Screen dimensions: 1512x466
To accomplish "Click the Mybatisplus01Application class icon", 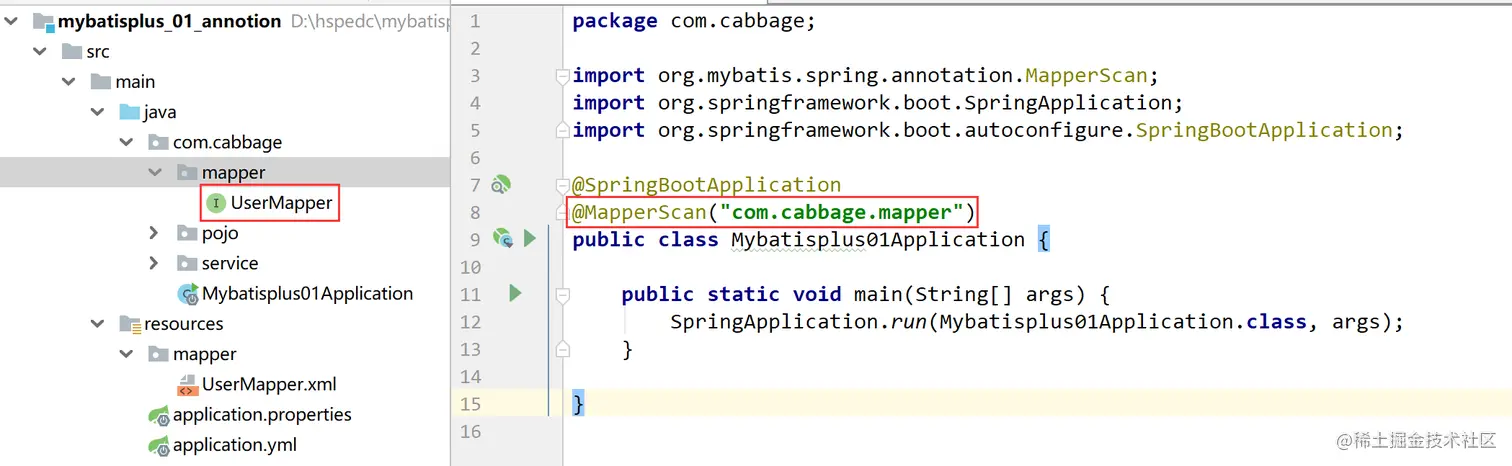I will (x=188, y=294).
